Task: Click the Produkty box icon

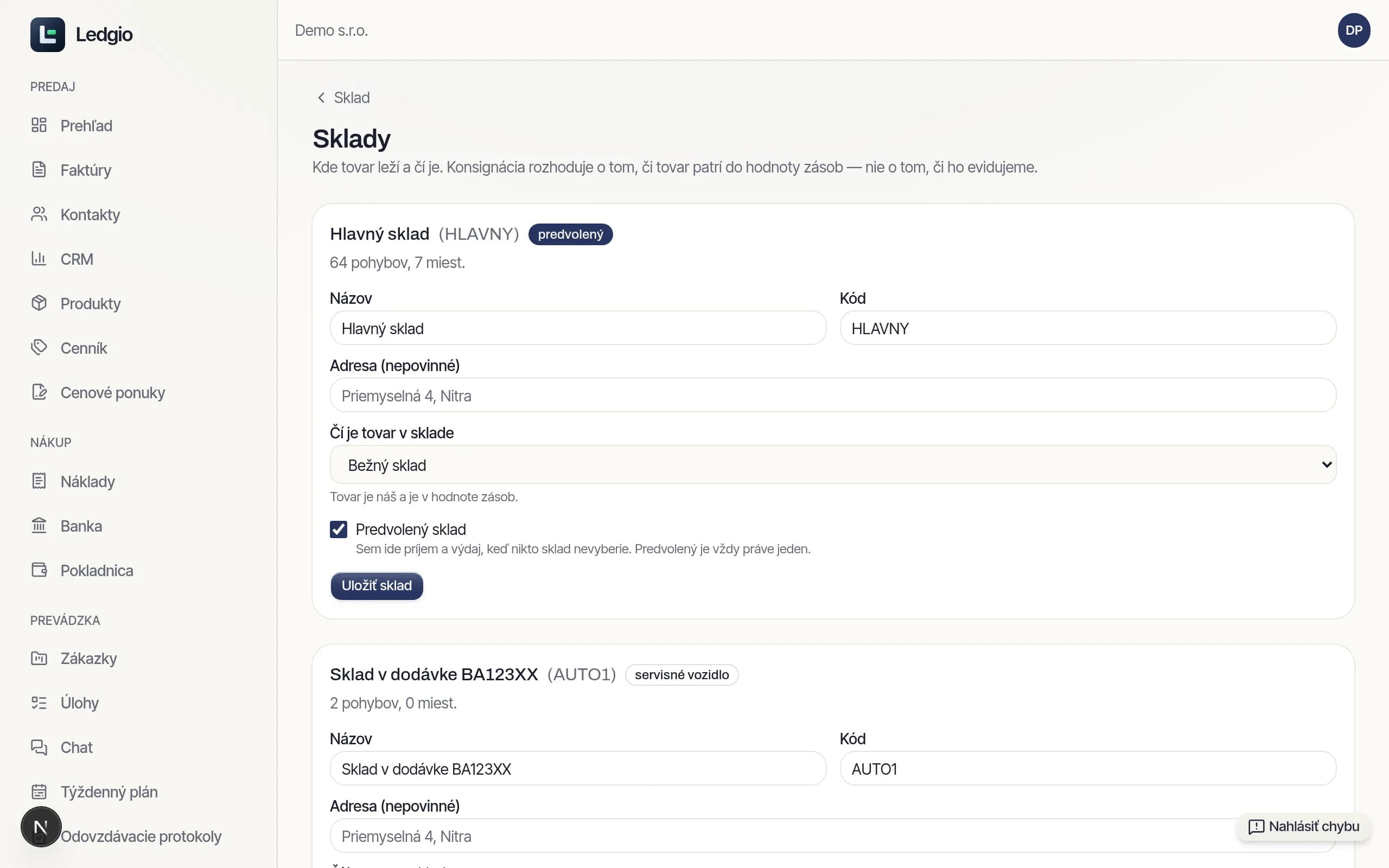Action: tap(39, 303)
